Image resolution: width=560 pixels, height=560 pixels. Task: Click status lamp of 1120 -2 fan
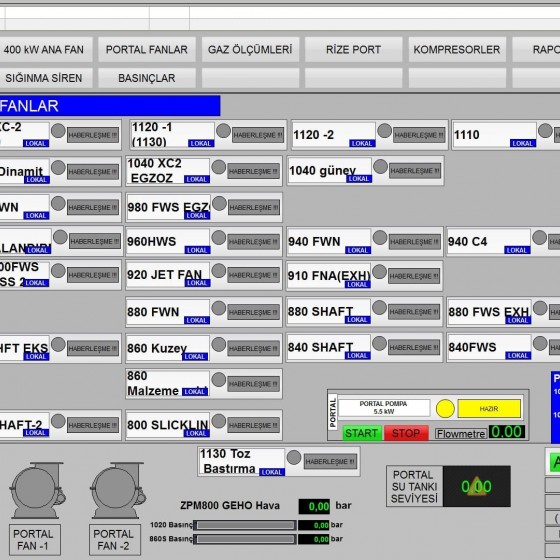pos(385,131)
